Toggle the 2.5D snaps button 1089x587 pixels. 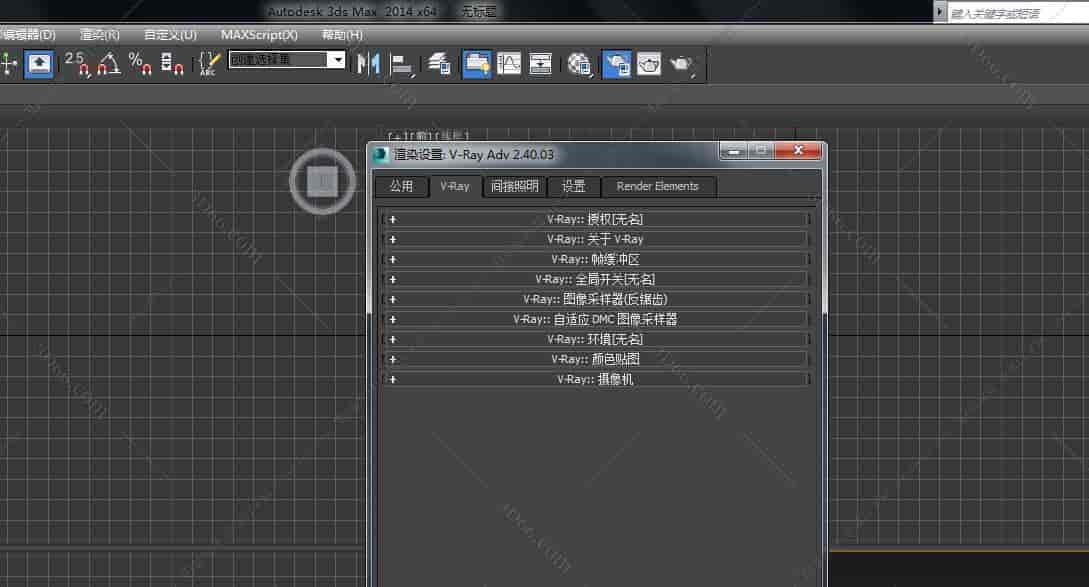(x=77, y=64)
